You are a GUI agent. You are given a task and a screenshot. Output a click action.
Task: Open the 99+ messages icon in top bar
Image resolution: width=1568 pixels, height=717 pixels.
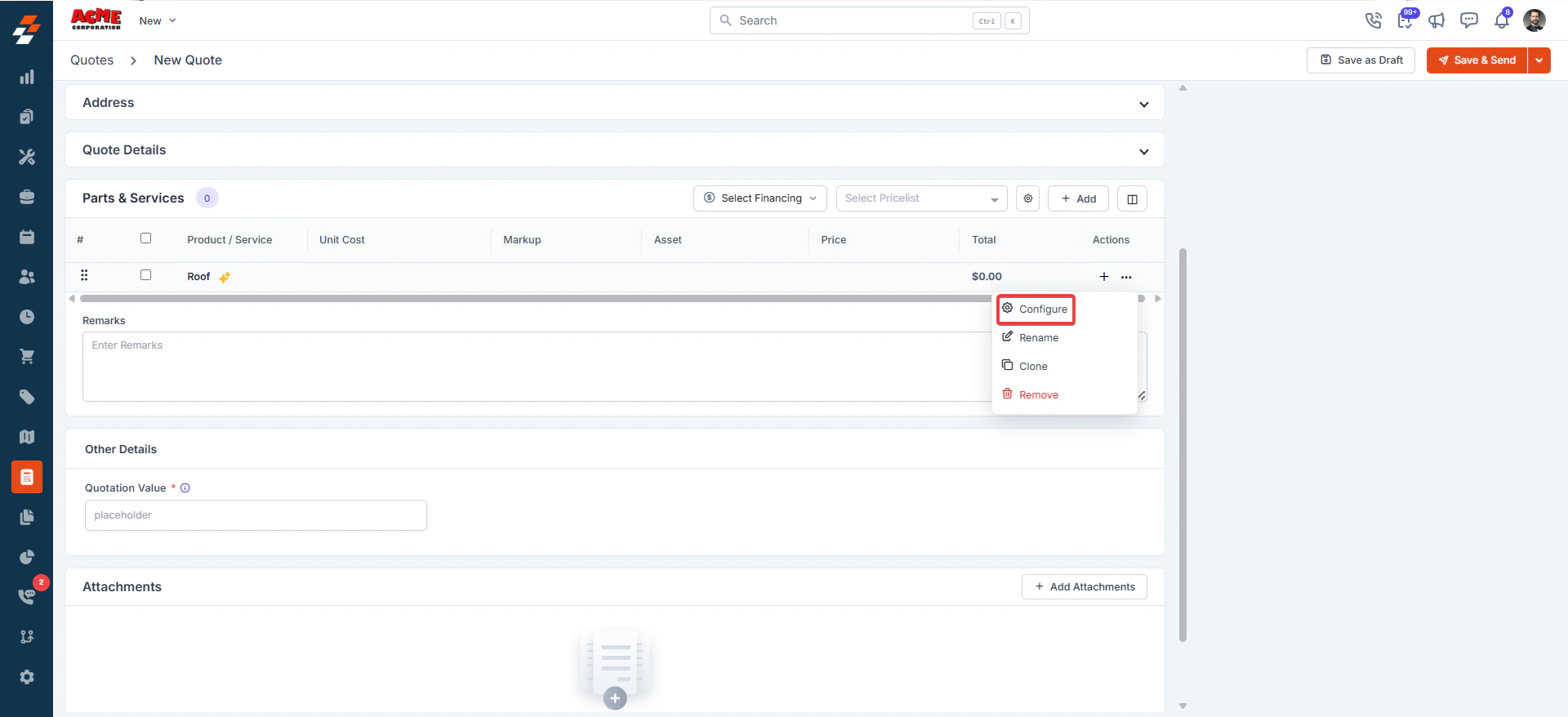(1405, 20)
